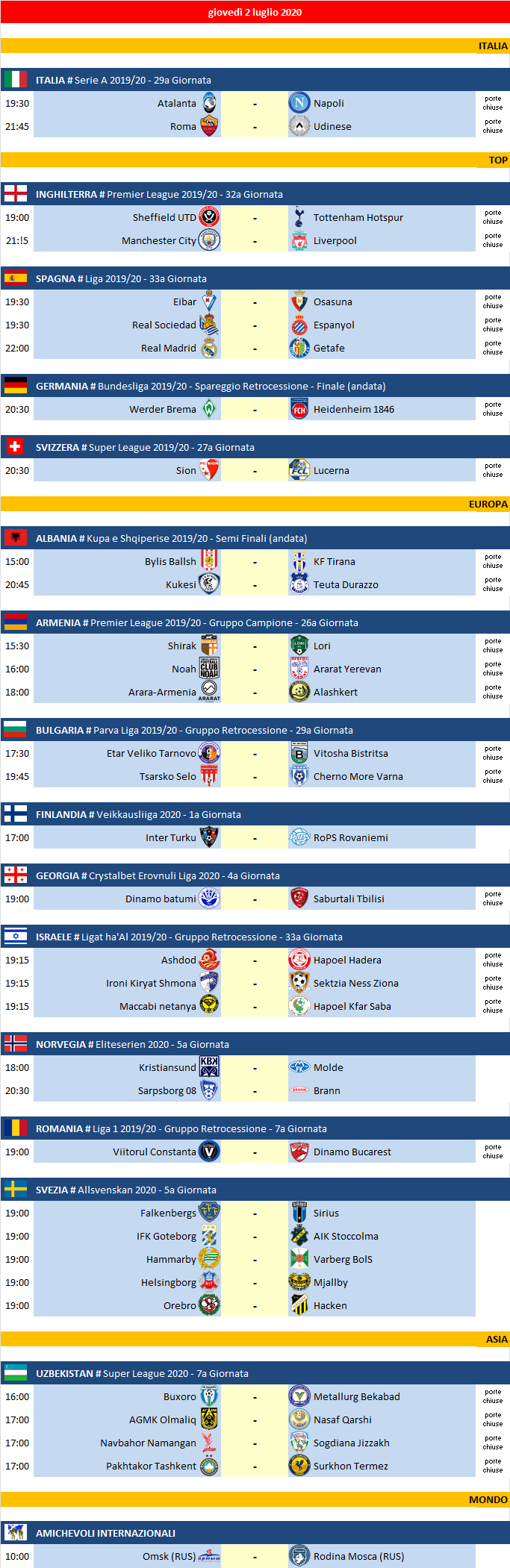This screenshot has height=1568, width=510.
Task: Click the Tottenham Hotspur crest
Action: 299,217
